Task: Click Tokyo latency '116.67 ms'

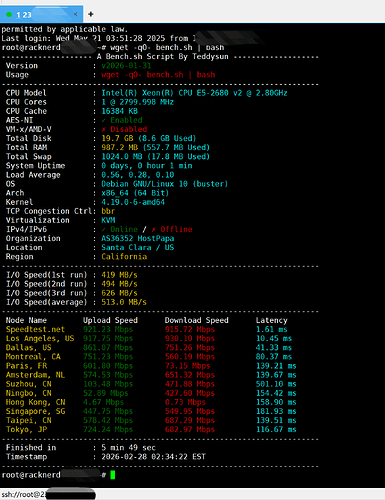Action: click(x=276, y=430)
